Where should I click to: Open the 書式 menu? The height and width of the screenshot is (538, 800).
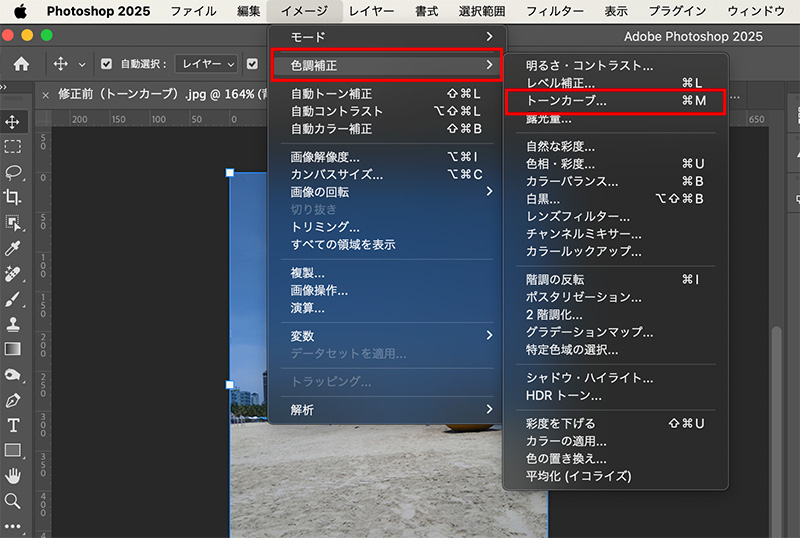(x=427, y=11)
